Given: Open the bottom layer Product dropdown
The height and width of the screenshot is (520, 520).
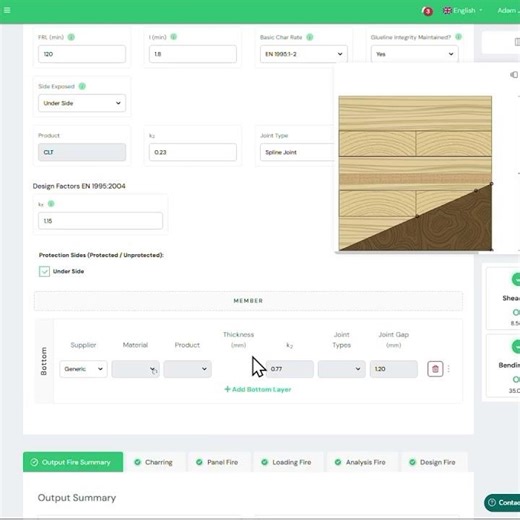Looking at the screenshot, I should [187, 369].
